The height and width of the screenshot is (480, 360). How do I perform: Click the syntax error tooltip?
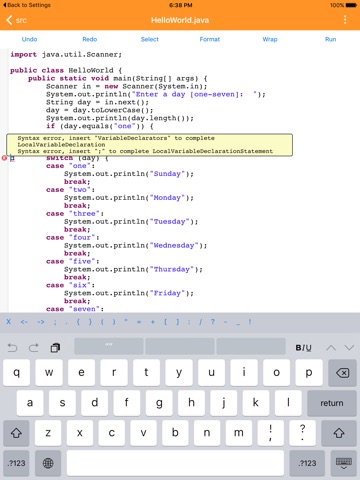pyautogui.click(x=150, y=145)
